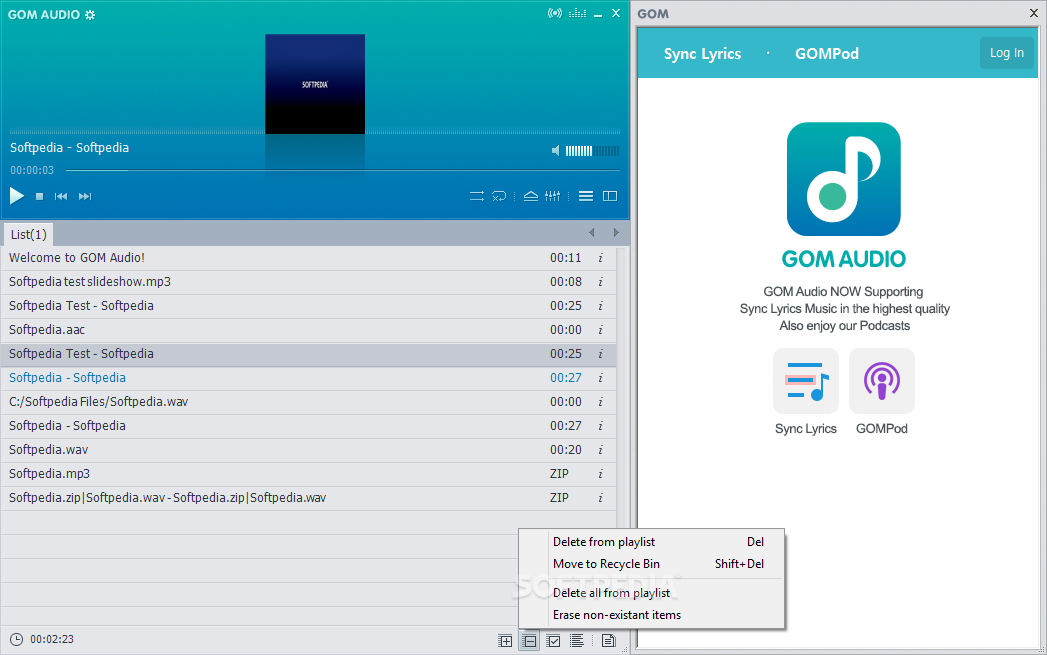This screenshot has height=655, width=1047.
Task: Click the sleep timer clock icon
Action: 16,640
